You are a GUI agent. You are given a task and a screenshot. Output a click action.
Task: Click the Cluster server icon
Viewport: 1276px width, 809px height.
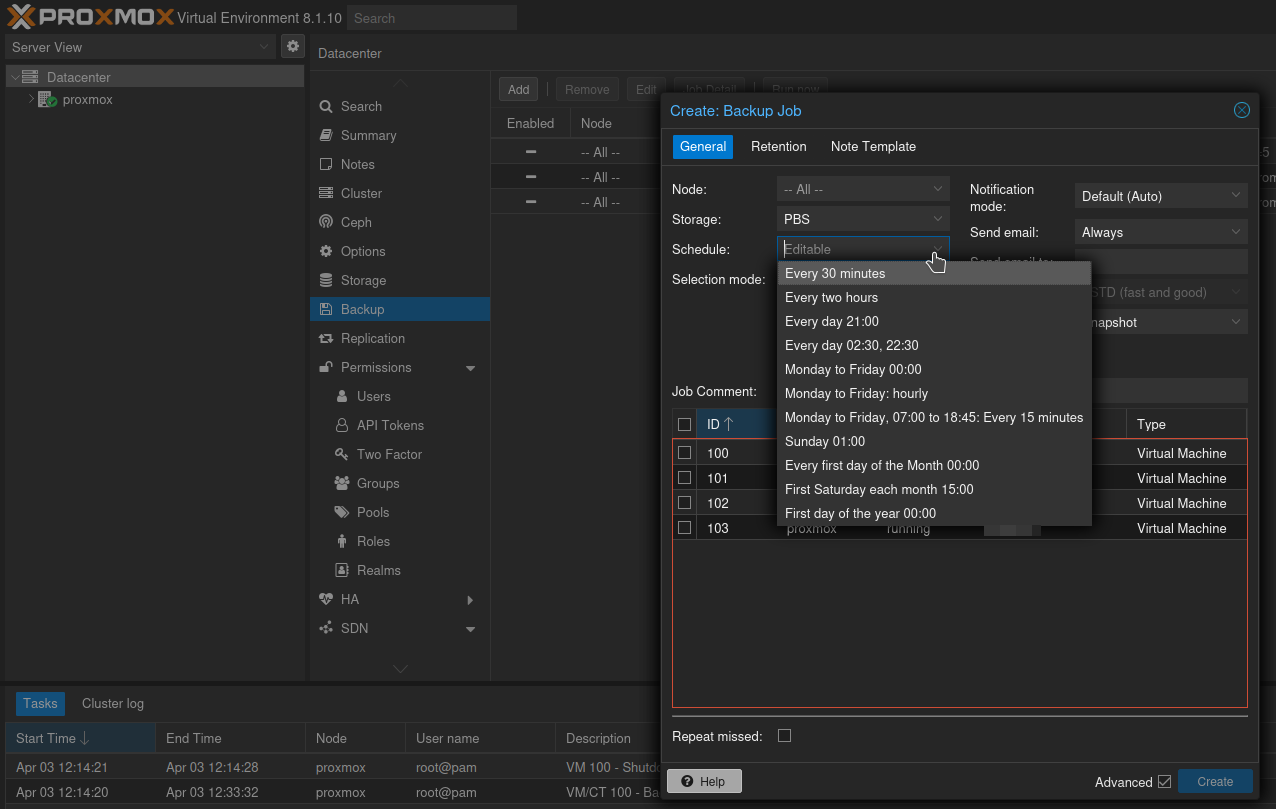[326, 194]
